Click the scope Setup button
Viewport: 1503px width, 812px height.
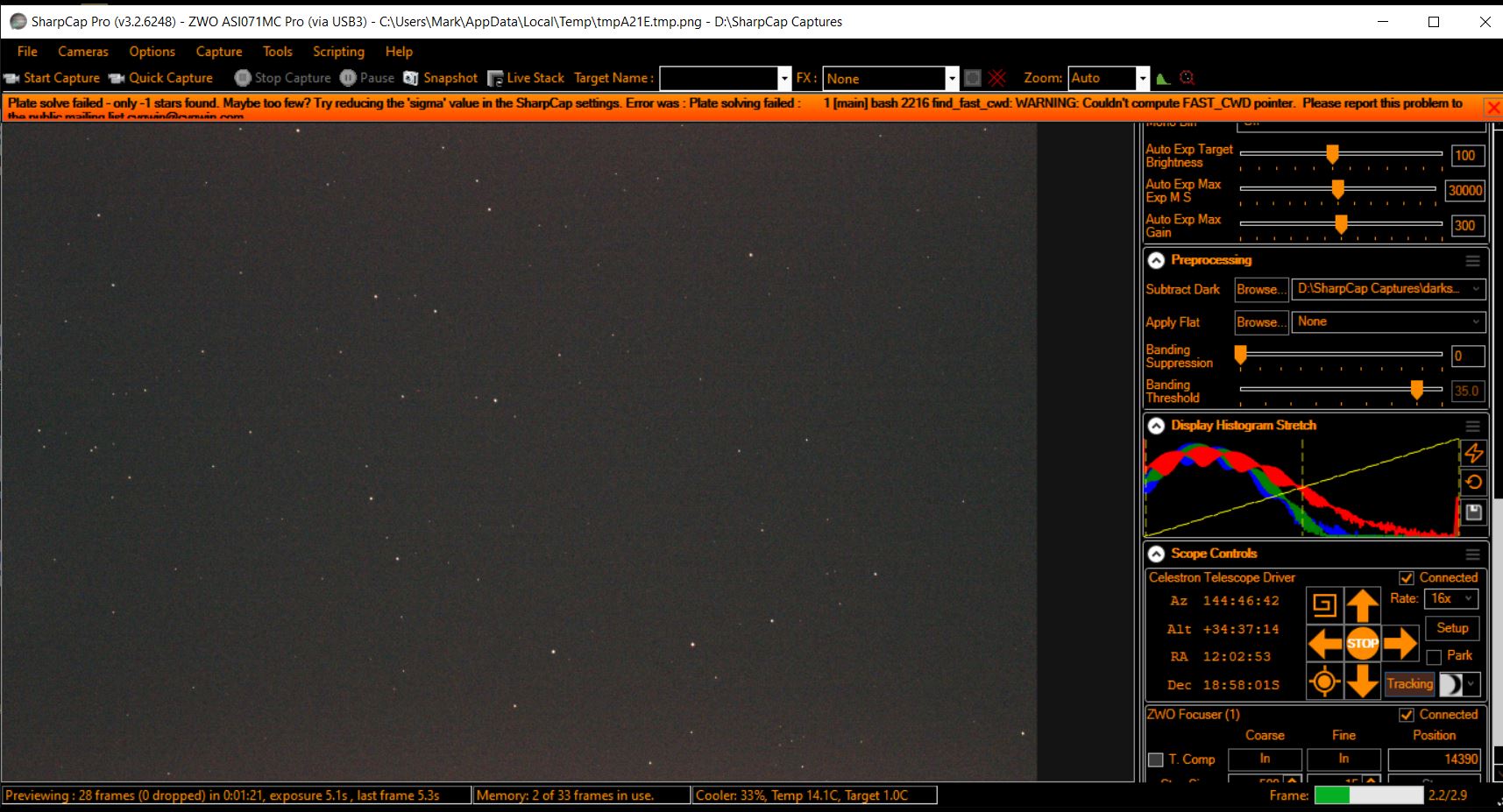[1452, 628]
